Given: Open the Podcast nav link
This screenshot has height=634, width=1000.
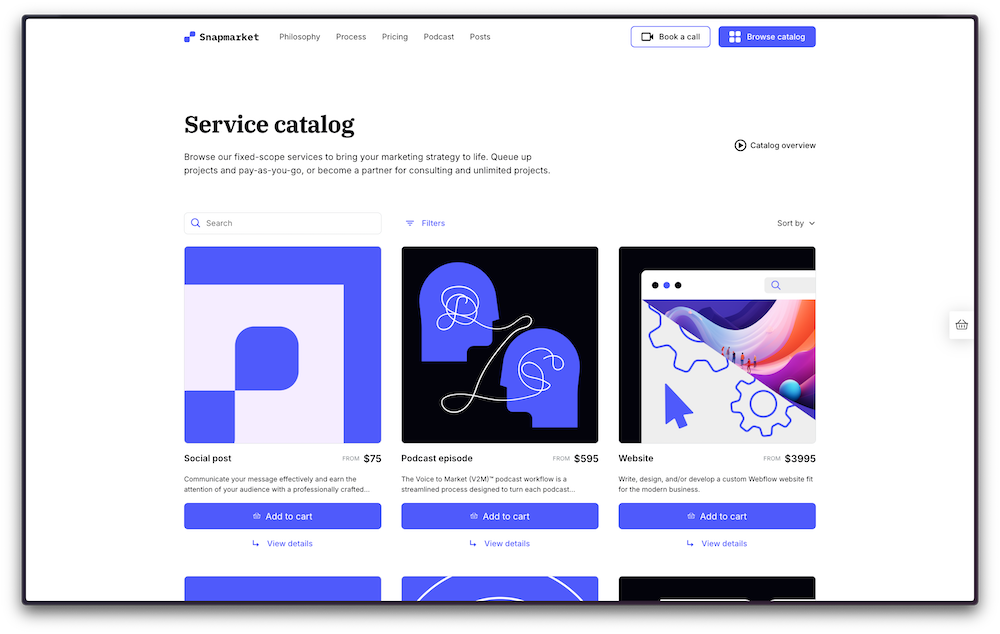Looking at the screenshot, I should [x=439, y=37].
